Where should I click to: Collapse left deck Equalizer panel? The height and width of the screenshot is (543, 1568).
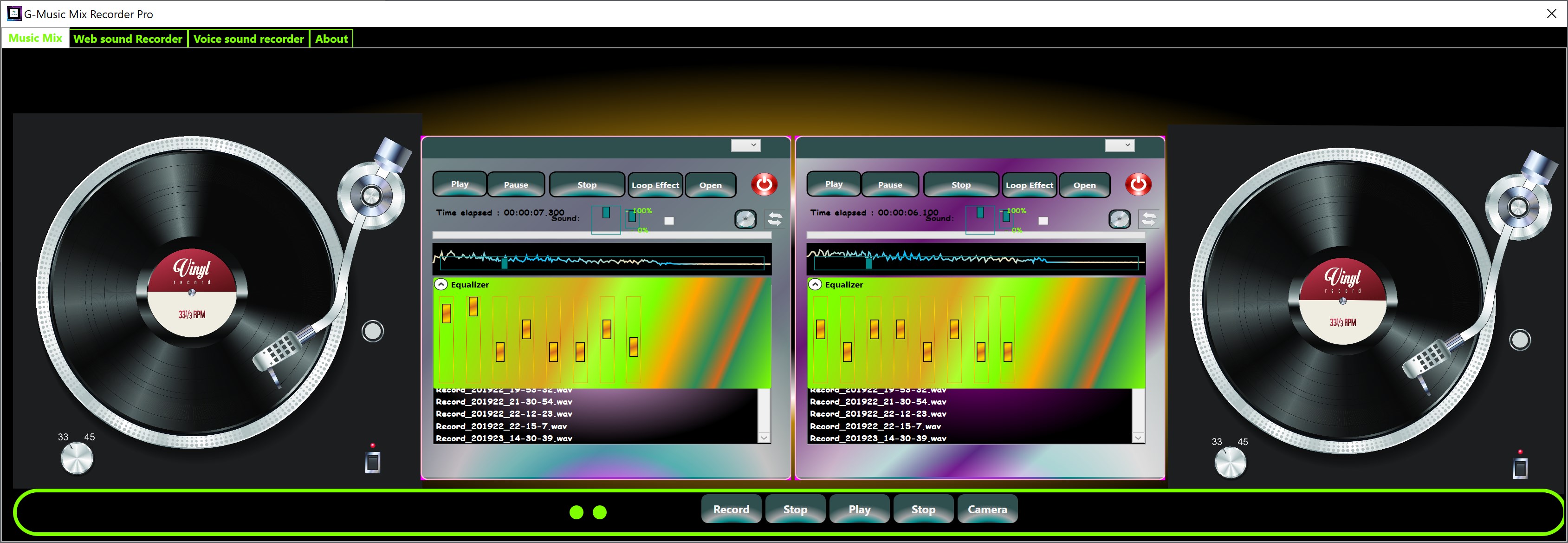click(x=441, y=285)
